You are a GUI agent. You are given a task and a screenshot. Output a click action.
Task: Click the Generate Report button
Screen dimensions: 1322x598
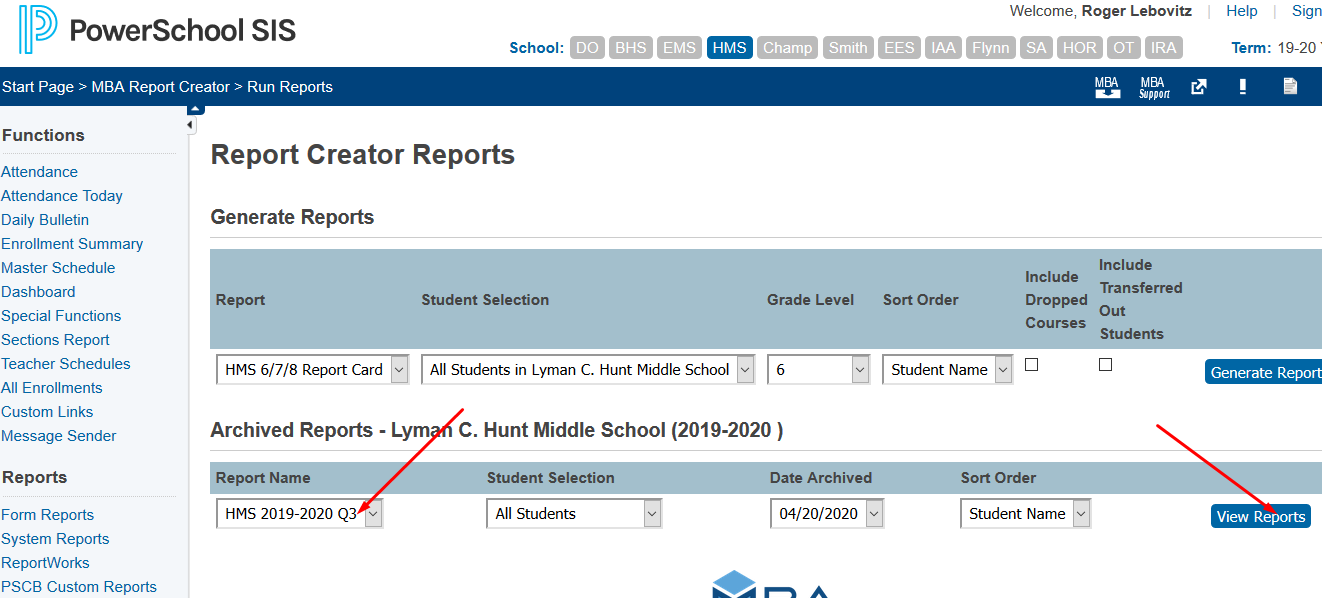1263,372
